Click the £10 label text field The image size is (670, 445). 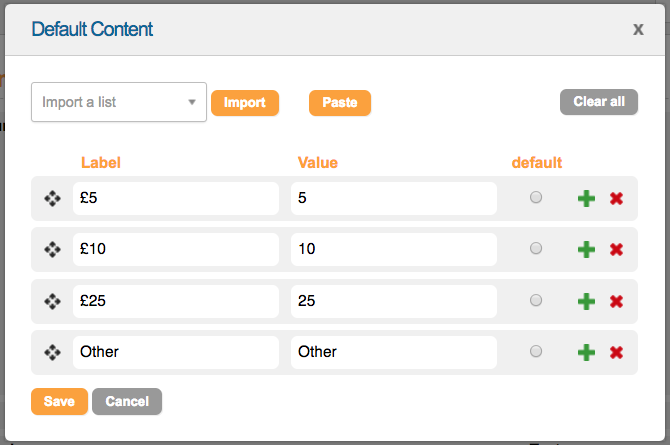tap(175, 250)
